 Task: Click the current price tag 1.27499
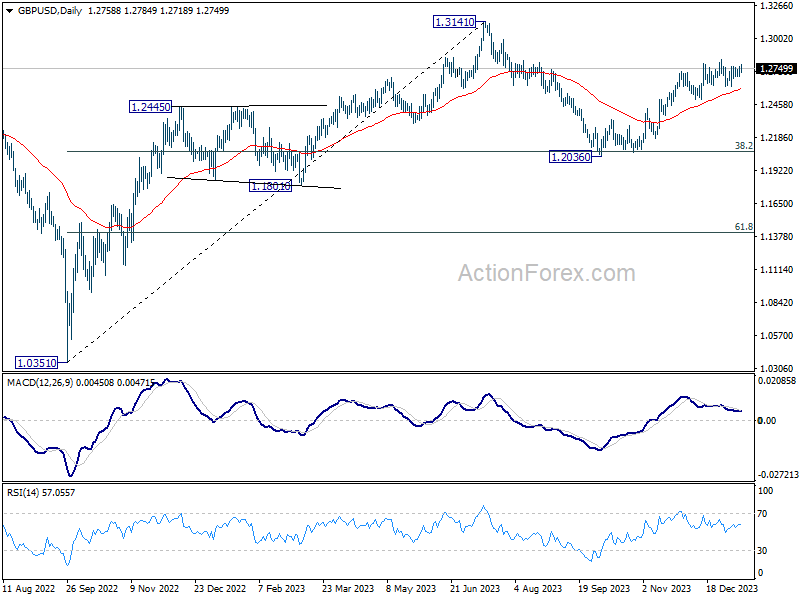777,69
